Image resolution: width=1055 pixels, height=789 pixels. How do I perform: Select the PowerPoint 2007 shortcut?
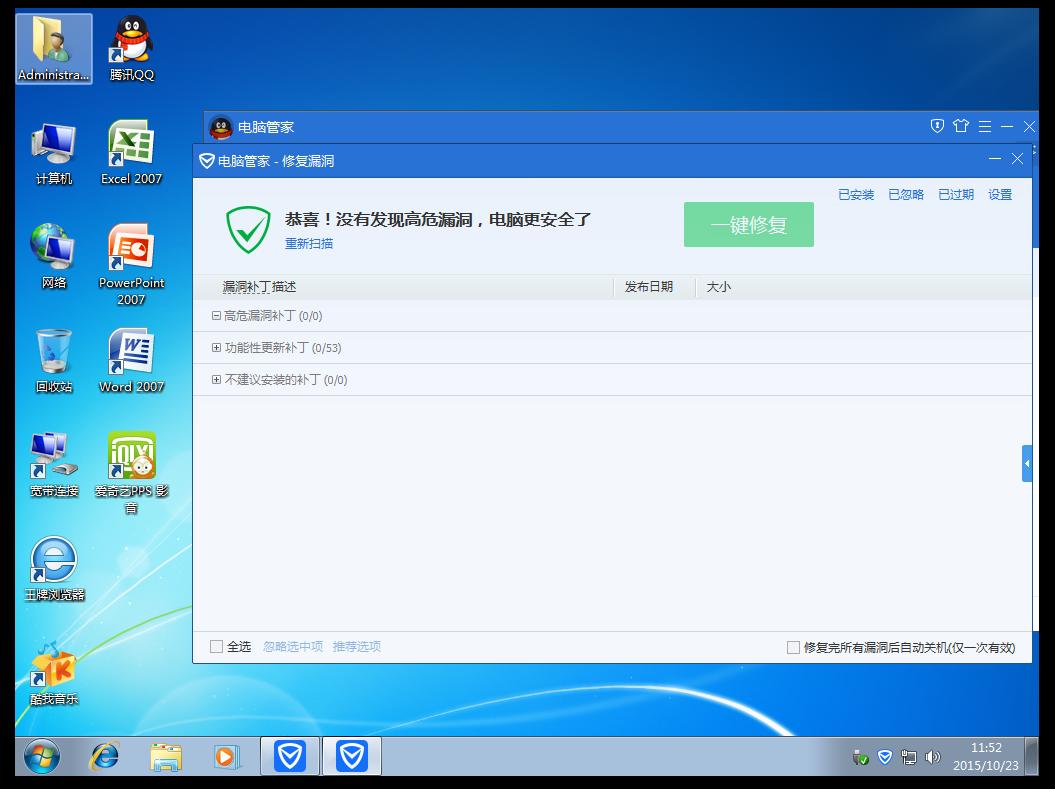tap(131, 265)
